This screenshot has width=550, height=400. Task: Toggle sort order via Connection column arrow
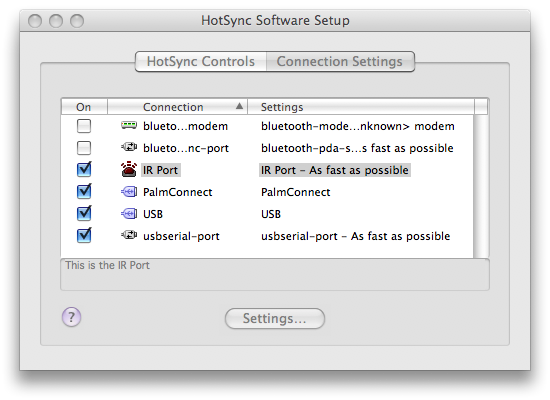(x=239, y=106)
